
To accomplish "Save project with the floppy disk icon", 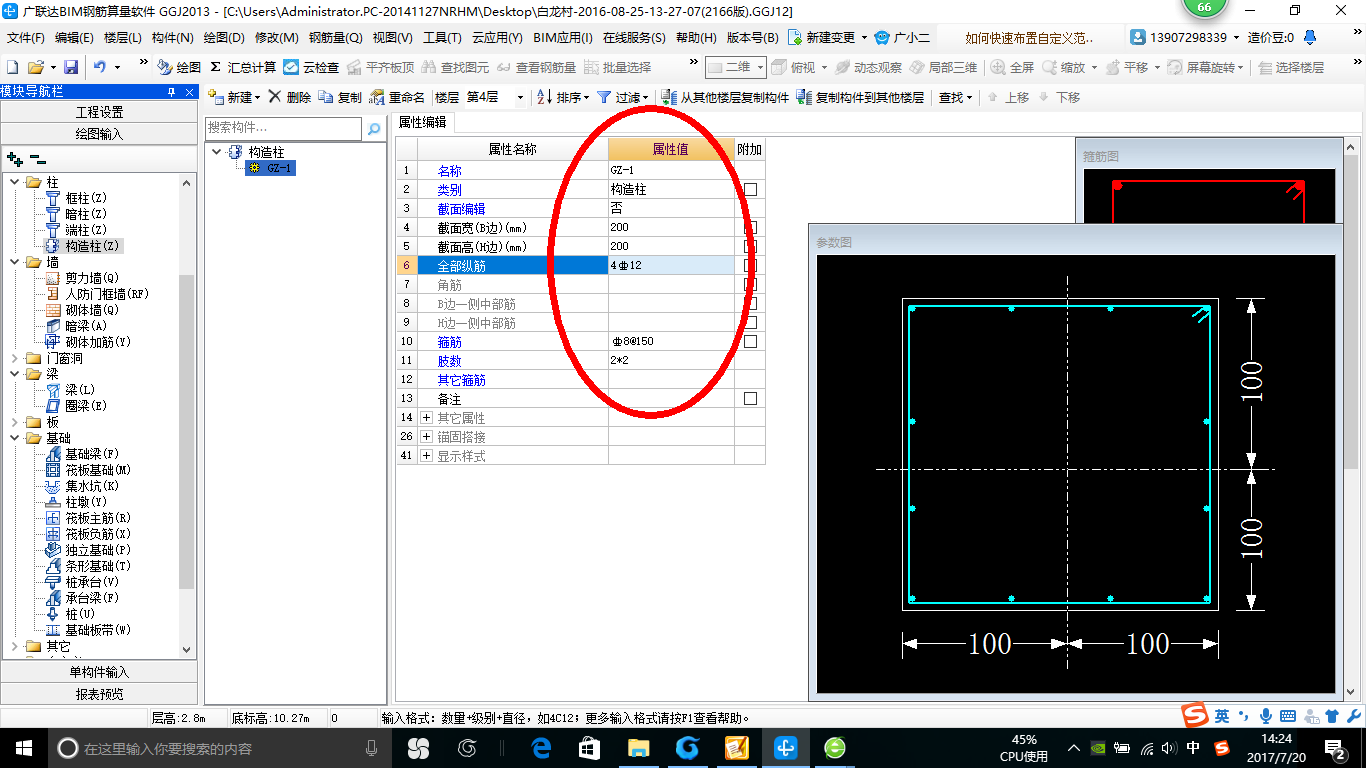I will pyautogui.click(x=71, y=67).
